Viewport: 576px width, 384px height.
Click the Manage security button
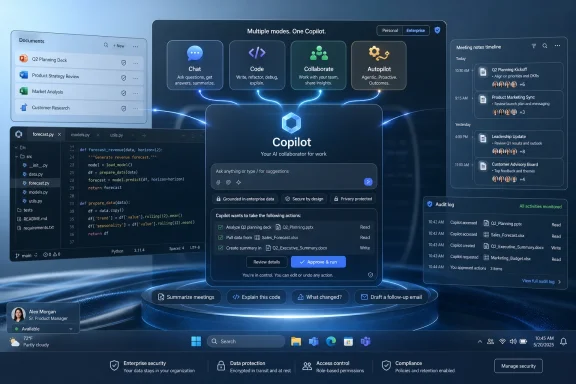click(518, 366)
